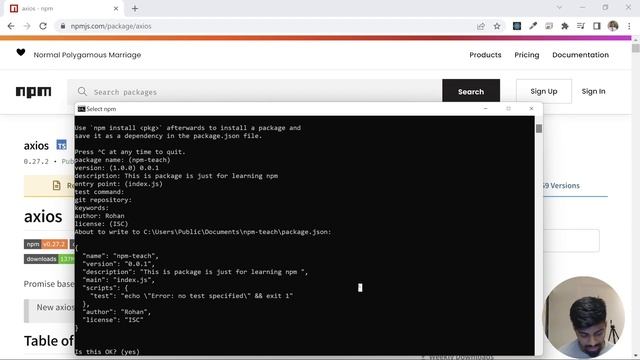Share this page icon in address bar

click(481, 26)
